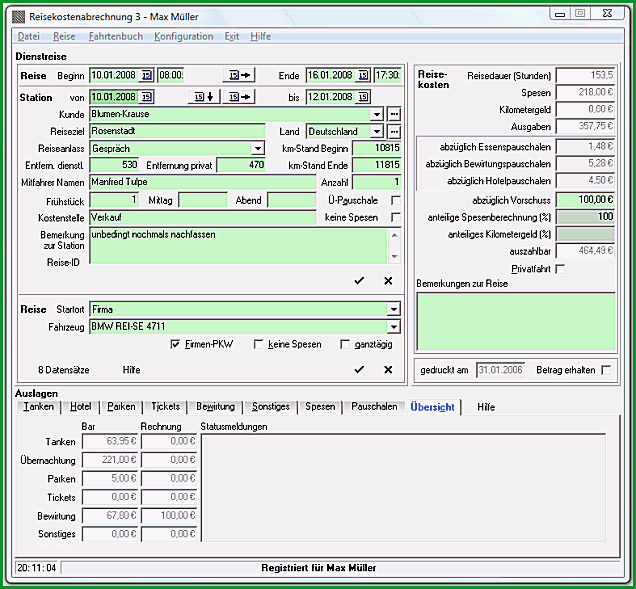Image resolution: width=636 pixels, height=589 pixels.
Task: Click km-Stand Beginn field showing 10815
Action: 376,148
